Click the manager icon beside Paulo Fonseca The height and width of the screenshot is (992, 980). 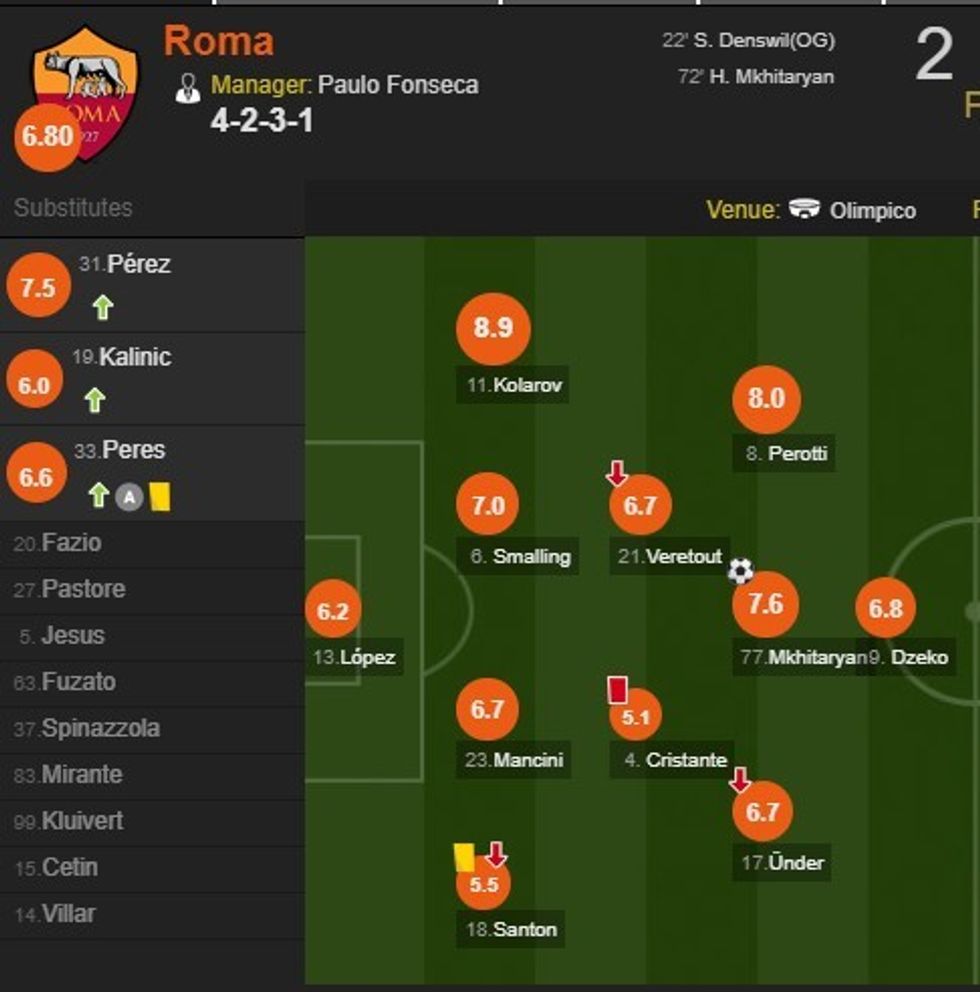coord(188,85)
